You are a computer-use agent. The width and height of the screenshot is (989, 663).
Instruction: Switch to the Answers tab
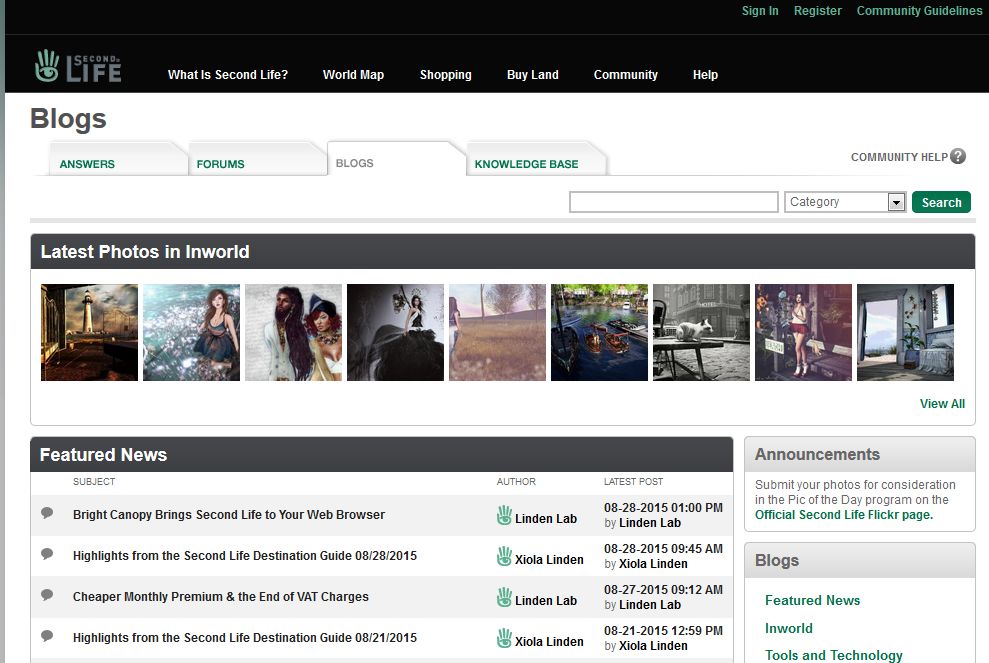point(88,164)
